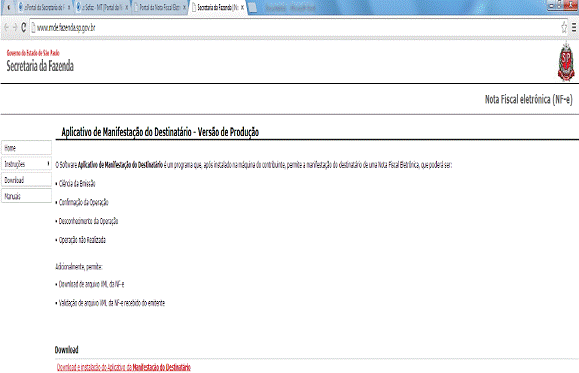Click the Confirmação da Operação bullet text
This screenshot has height=373, width=579.
(x=83, y=202)
